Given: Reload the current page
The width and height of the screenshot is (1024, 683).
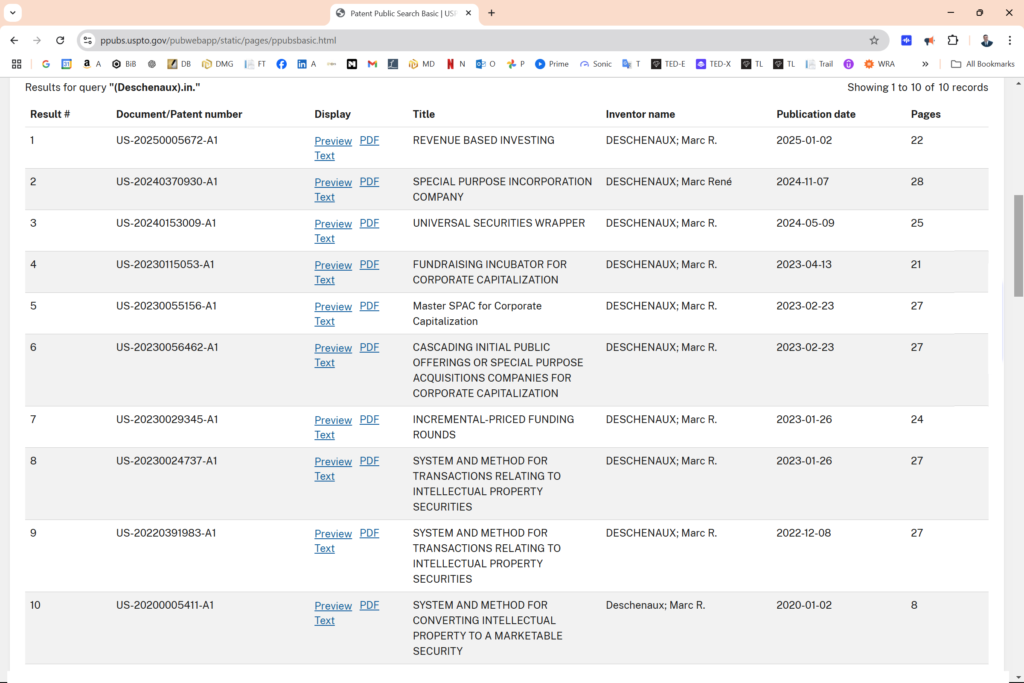Looking at the screenshot, I should [x=60, y=40].
